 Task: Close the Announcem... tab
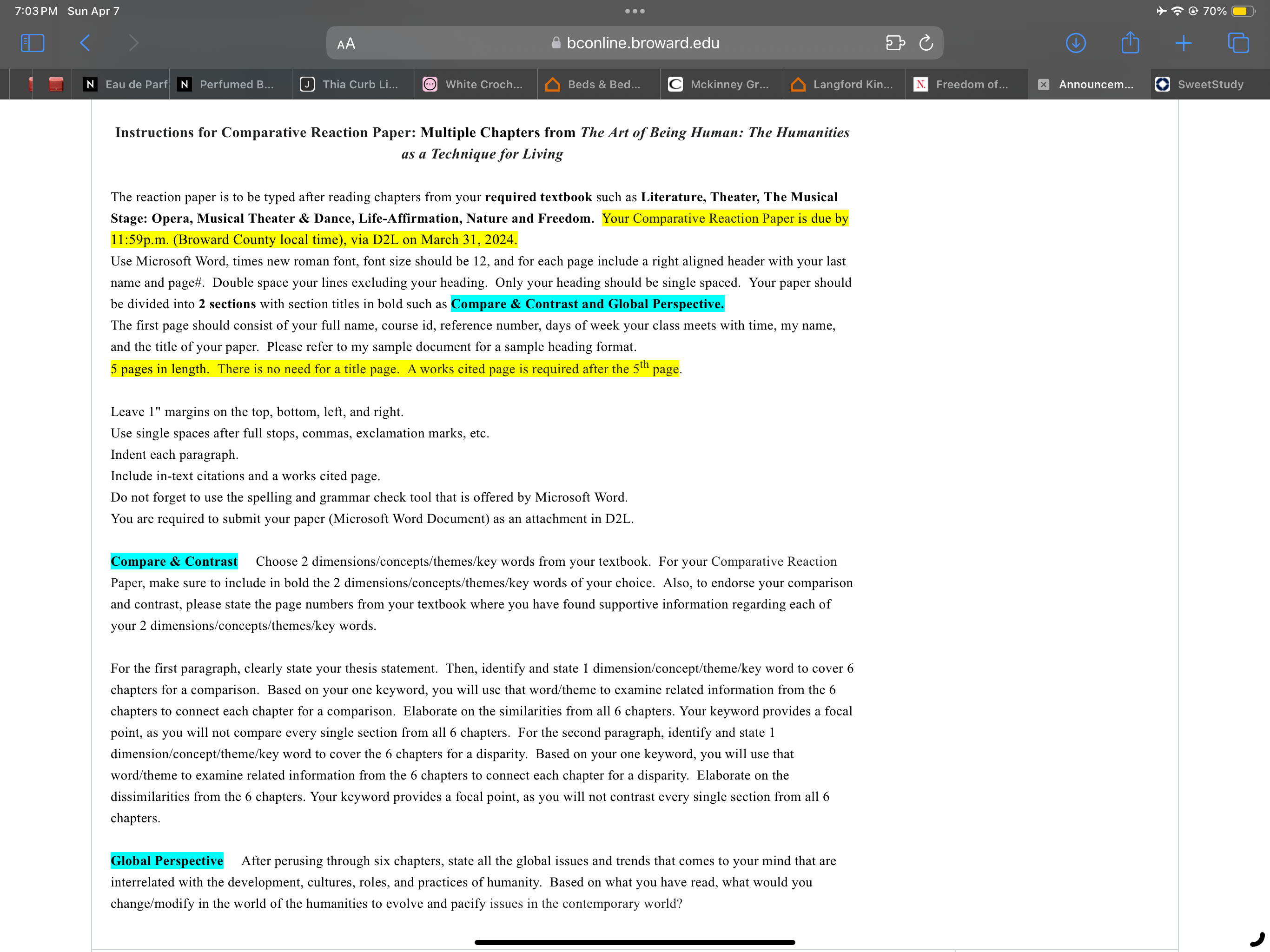1043,85
